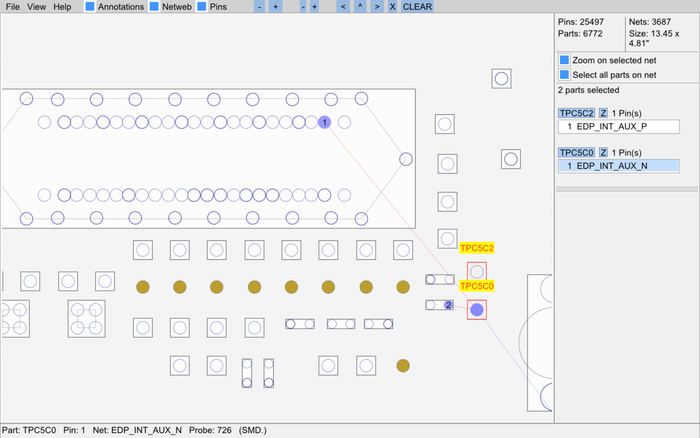Select the EDP_INT_AUX_N pin entry
The width and height of the screenshot is (700, 438).
pyautogui.click(x=618, y=166)
